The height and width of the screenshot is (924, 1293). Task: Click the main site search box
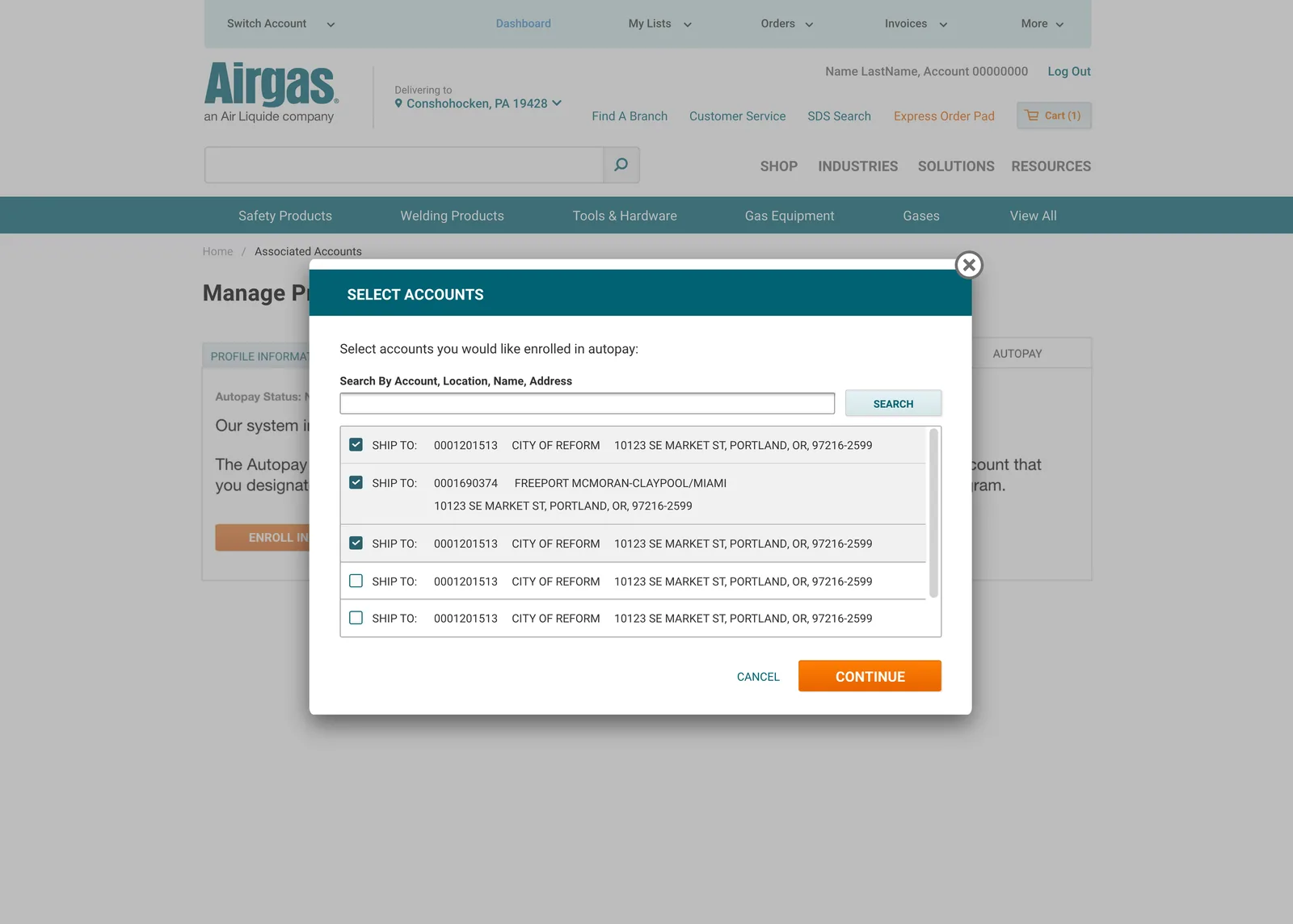point(404,165)
